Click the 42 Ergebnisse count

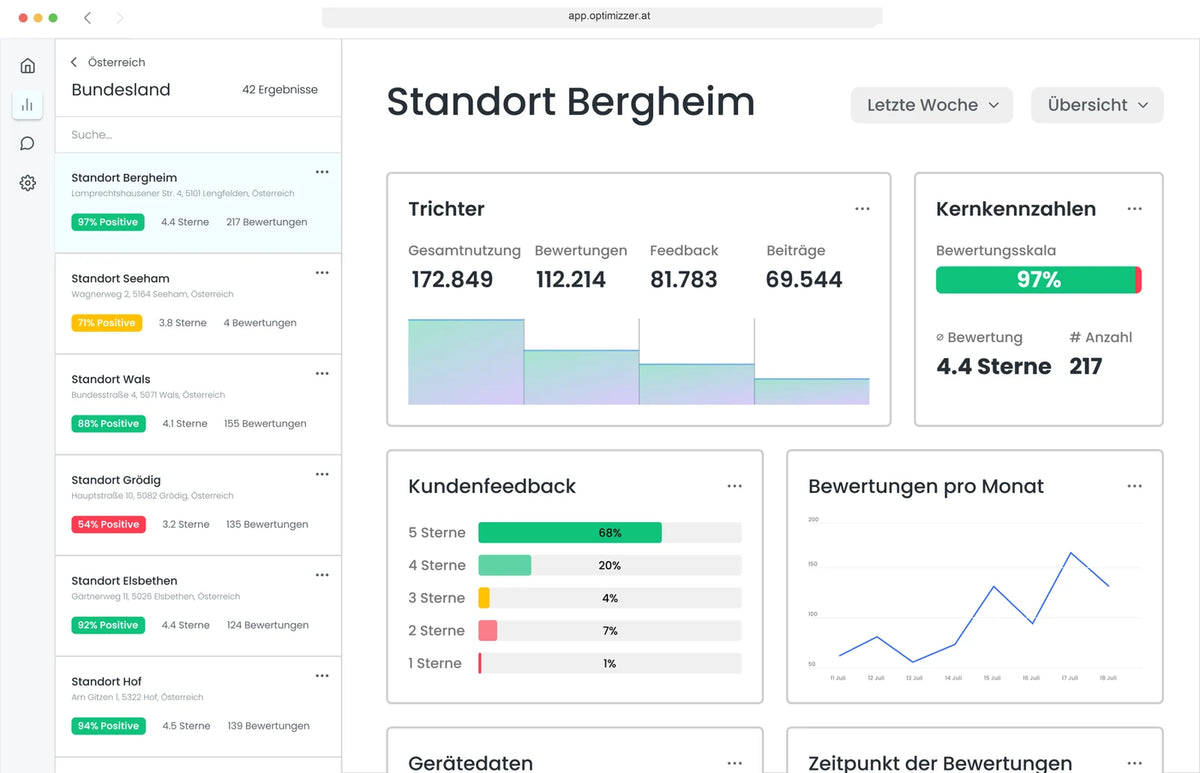(x=280, y=89)
